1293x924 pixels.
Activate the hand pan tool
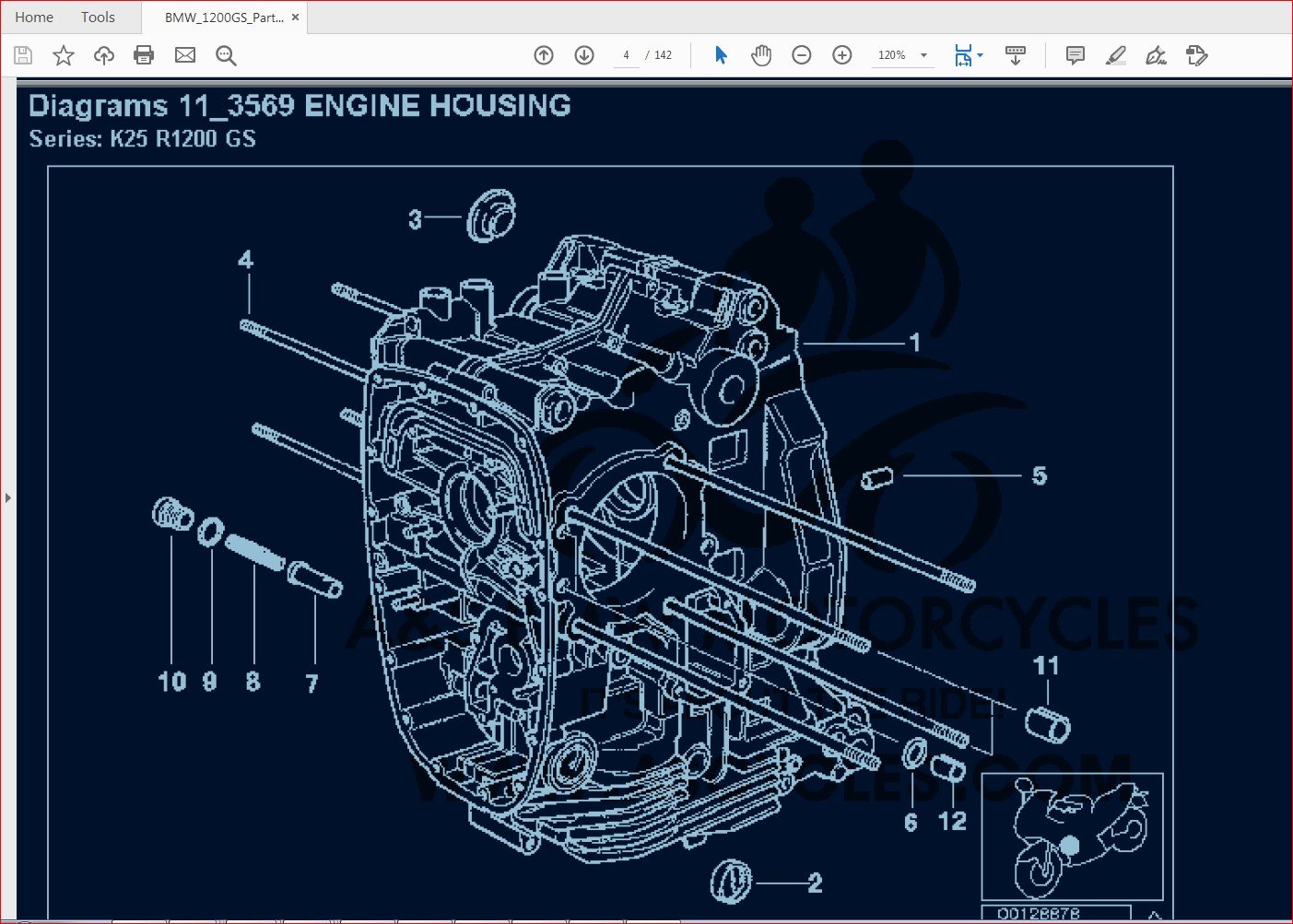(x=761, y=55)
